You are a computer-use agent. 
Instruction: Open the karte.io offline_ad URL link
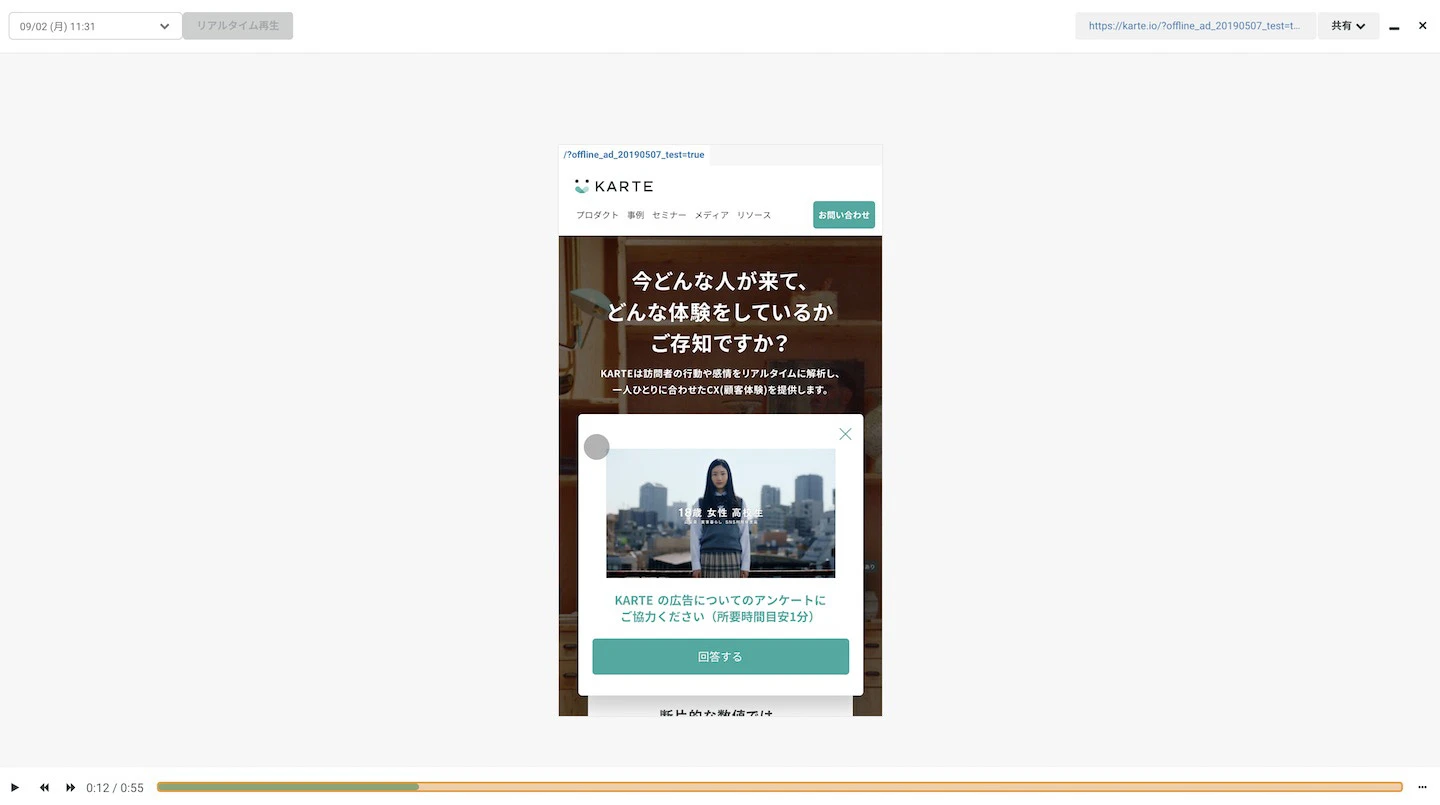(1195, 26)
